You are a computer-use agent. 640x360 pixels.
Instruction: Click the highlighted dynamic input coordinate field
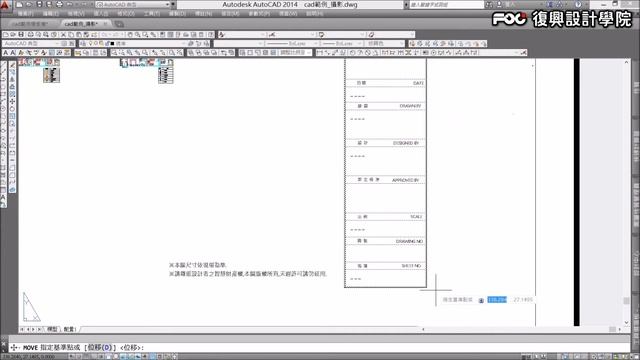(x=497, y=300)
